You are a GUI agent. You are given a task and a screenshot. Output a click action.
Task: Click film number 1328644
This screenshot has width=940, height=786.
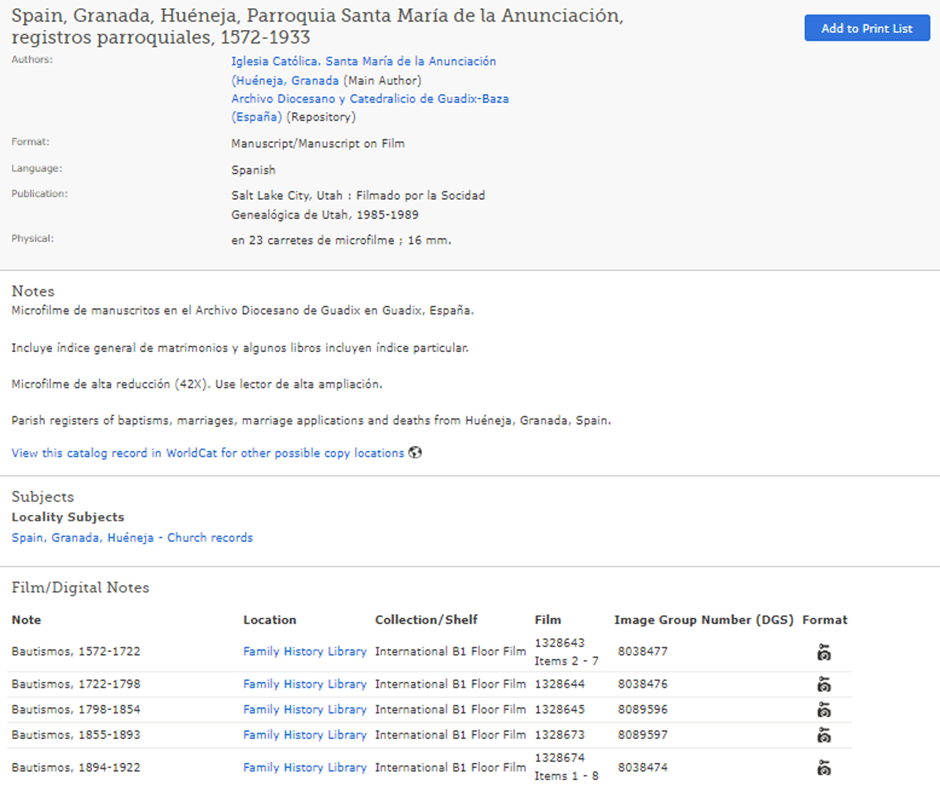pyautogui.click(x=559, y=685)
